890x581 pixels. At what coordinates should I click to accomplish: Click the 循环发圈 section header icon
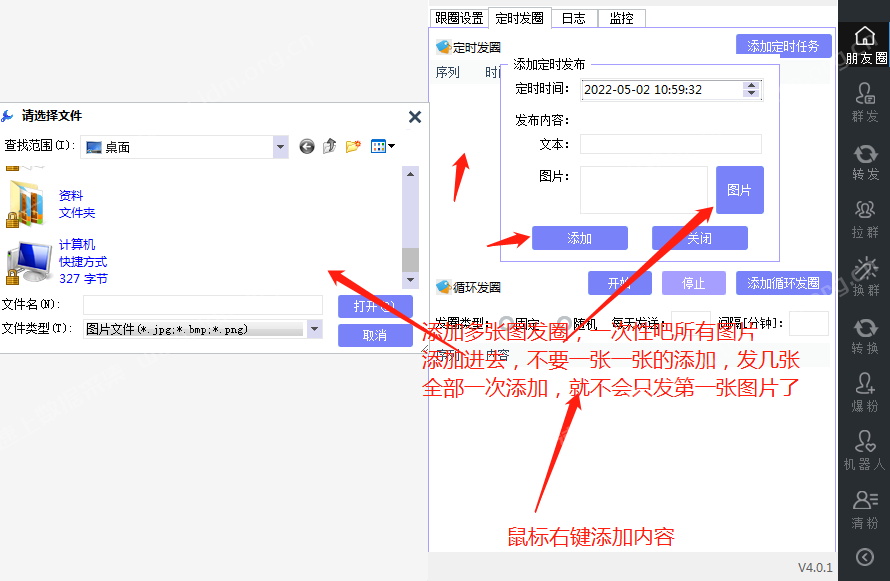[443, 287]
